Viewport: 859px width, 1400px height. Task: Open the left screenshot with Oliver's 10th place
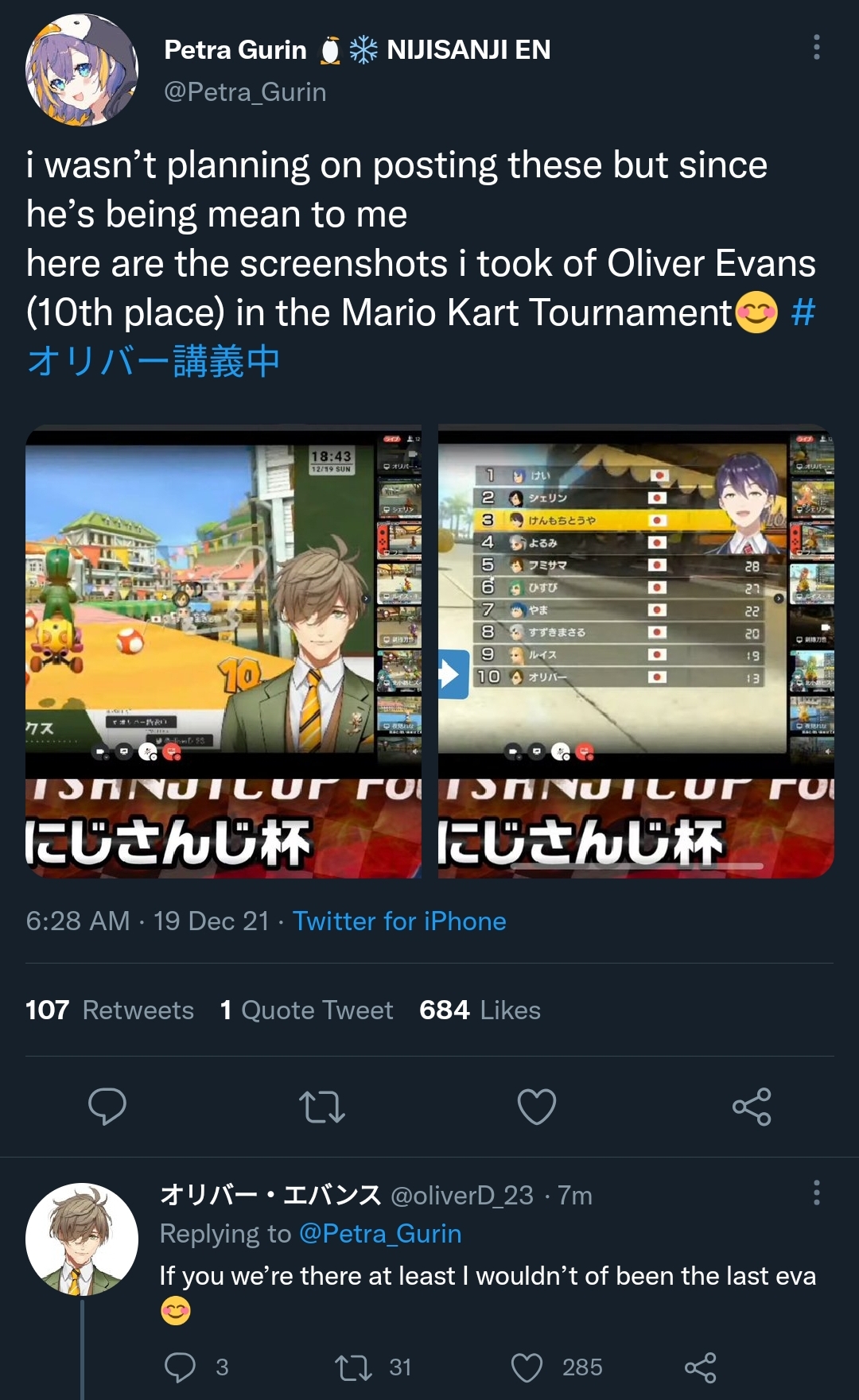point(223,651)
